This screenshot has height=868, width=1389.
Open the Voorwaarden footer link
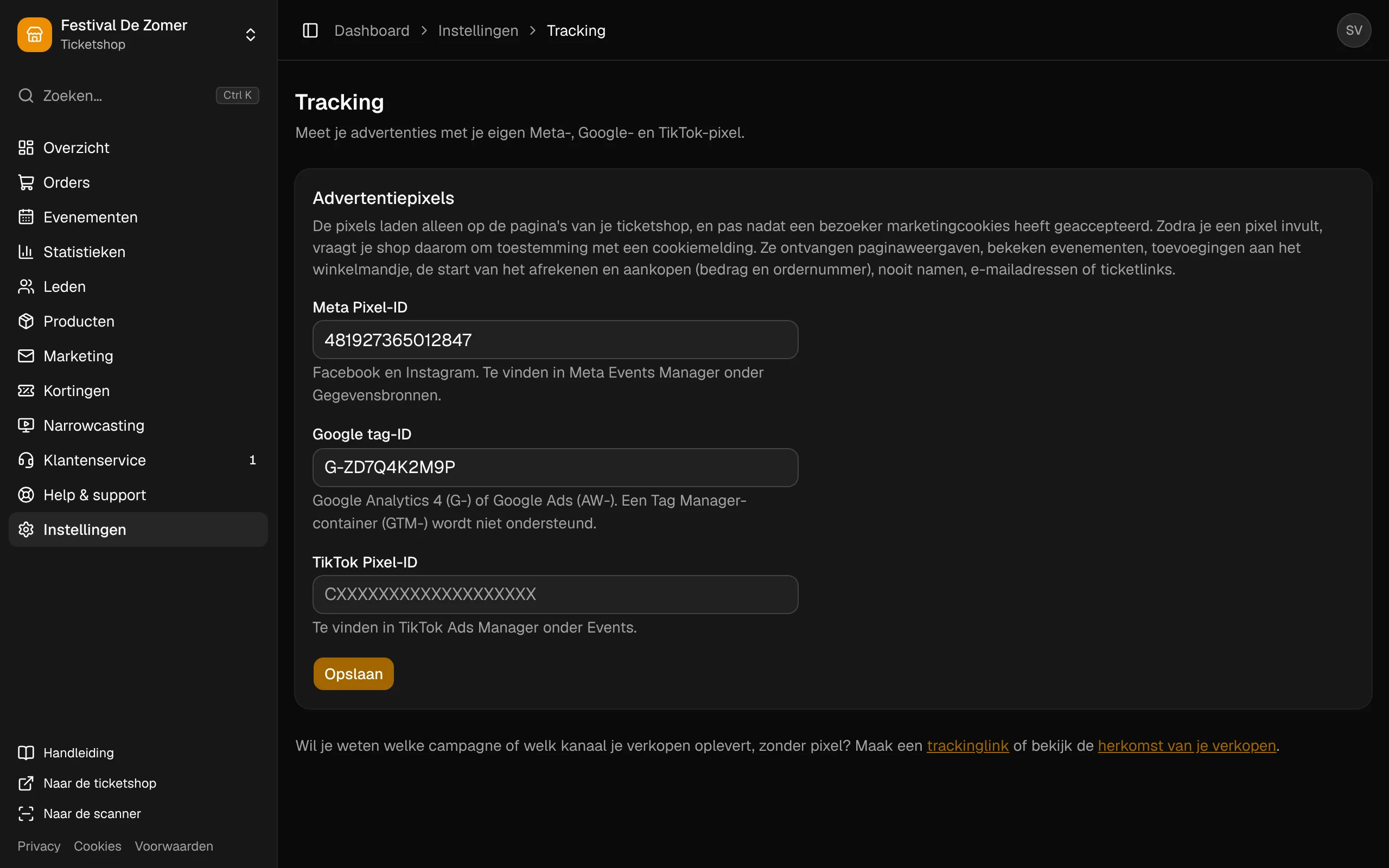click(x=174, y=846)
